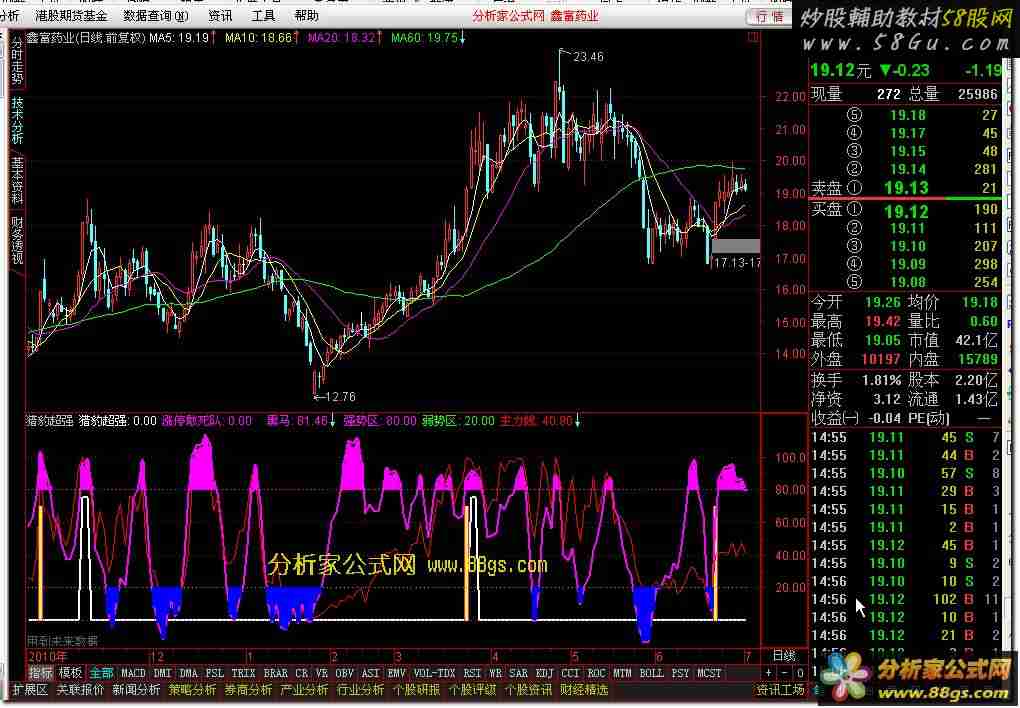The width and height of the screenshot is (1020, 708).
Task: Click the 0 reset button beside indicator tabs
Action: coord(800,673)
